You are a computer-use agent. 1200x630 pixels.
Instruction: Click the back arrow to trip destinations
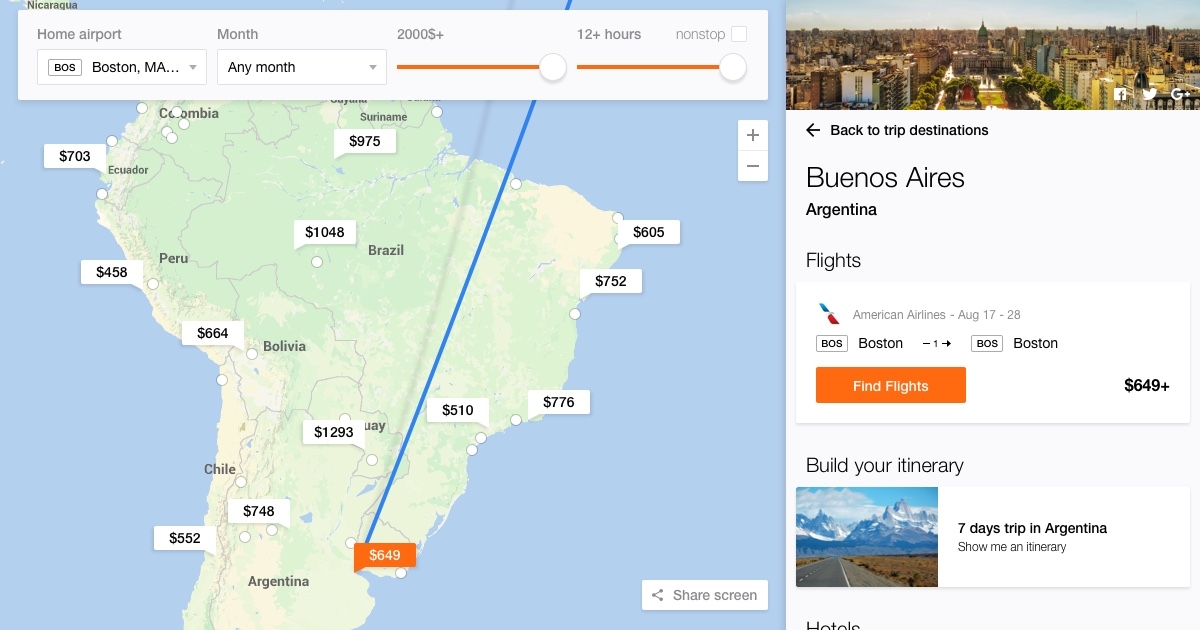click(x=813, y=130)
